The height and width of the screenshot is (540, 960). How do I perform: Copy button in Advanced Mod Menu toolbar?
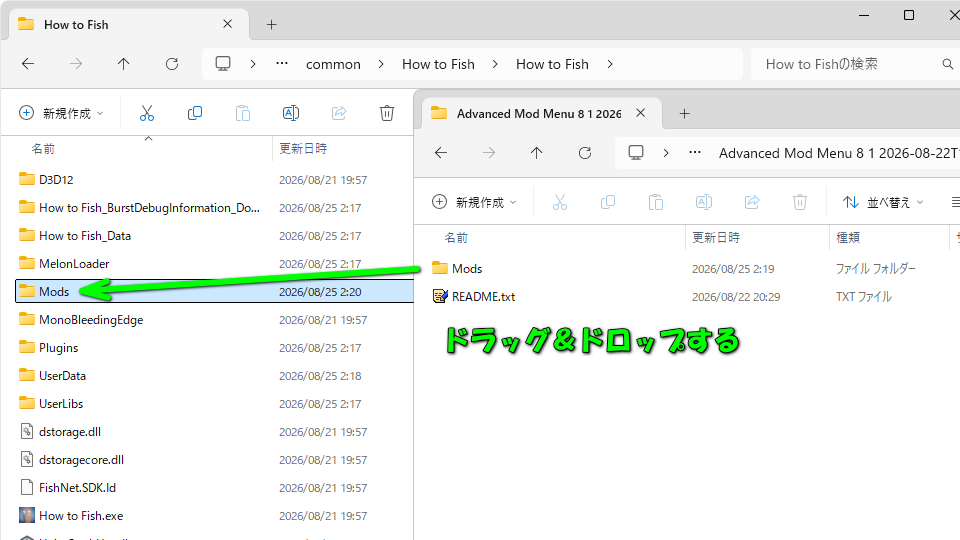click(x=608, y=202)
